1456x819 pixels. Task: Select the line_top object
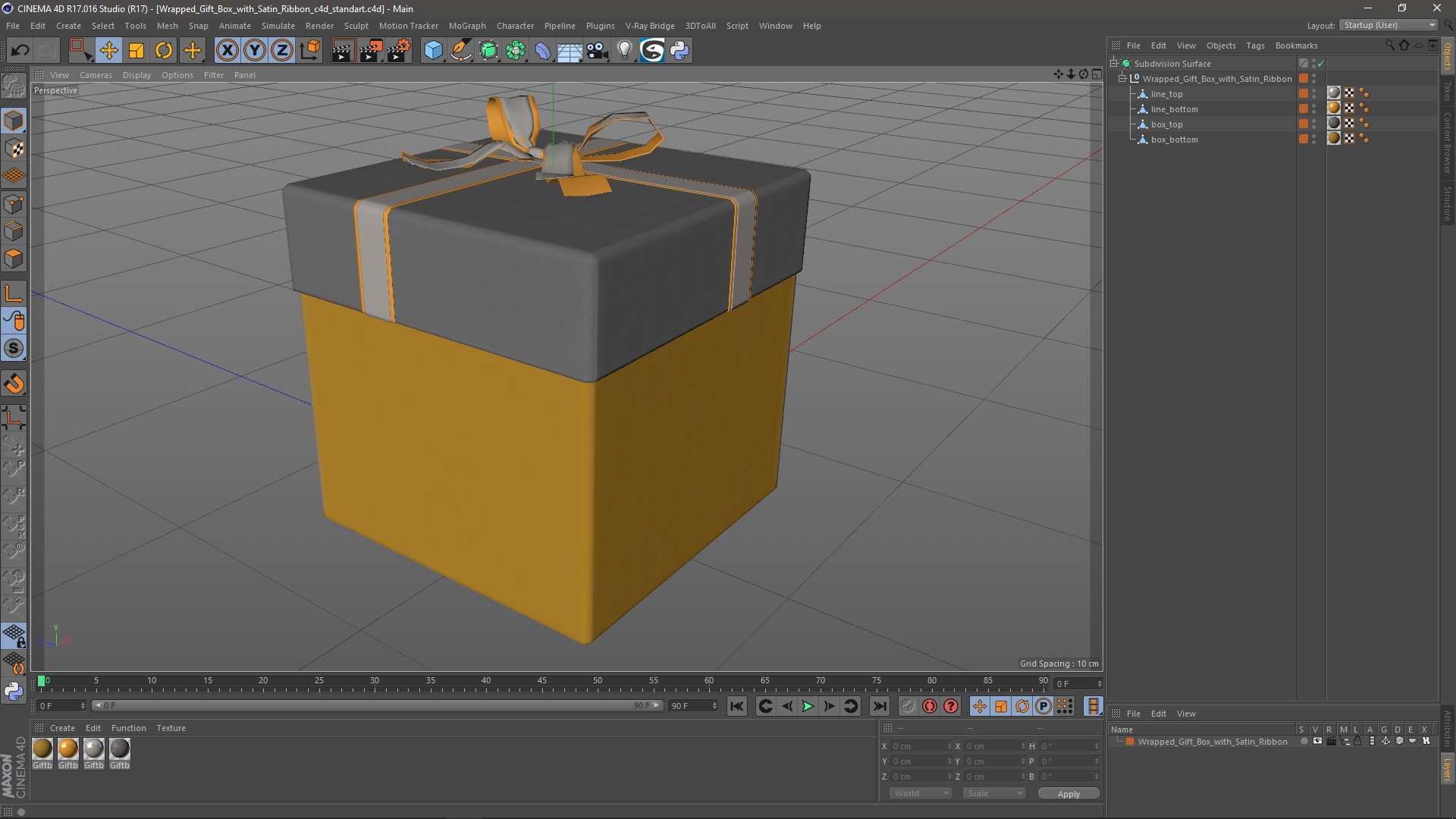[1166, 94]
